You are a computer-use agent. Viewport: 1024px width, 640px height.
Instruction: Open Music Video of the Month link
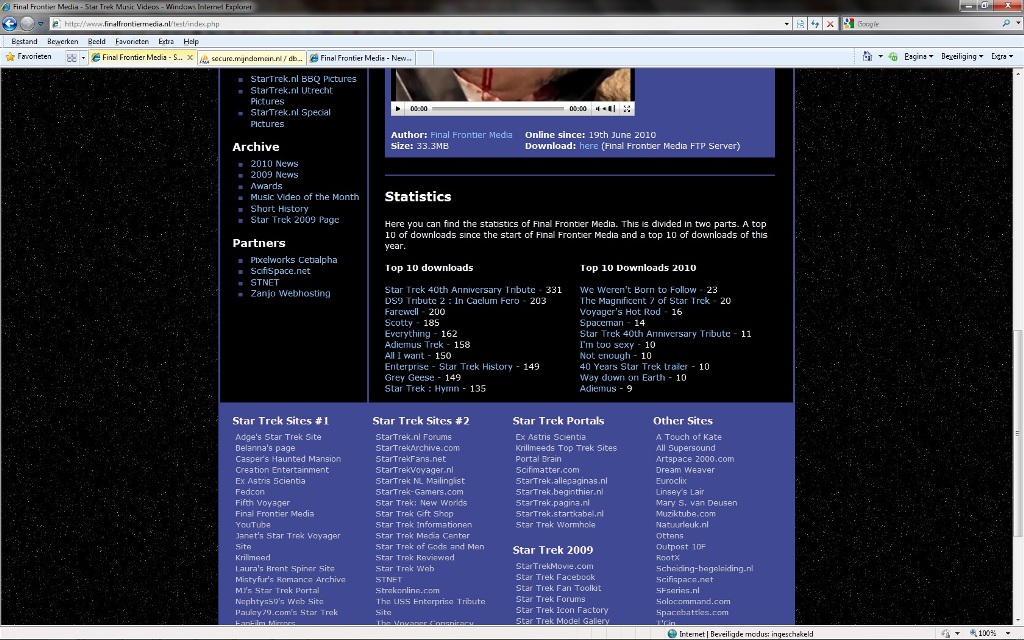point(304,197)
